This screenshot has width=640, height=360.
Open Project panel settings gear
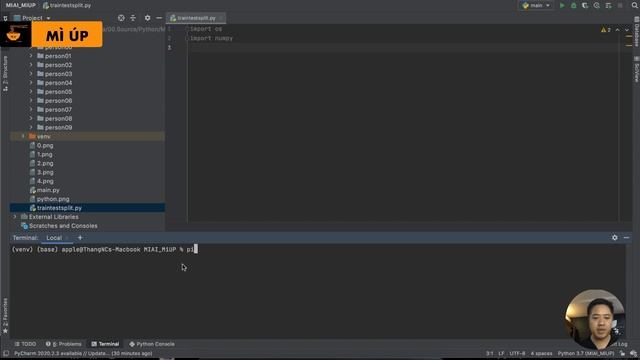(x=147, y=18)
